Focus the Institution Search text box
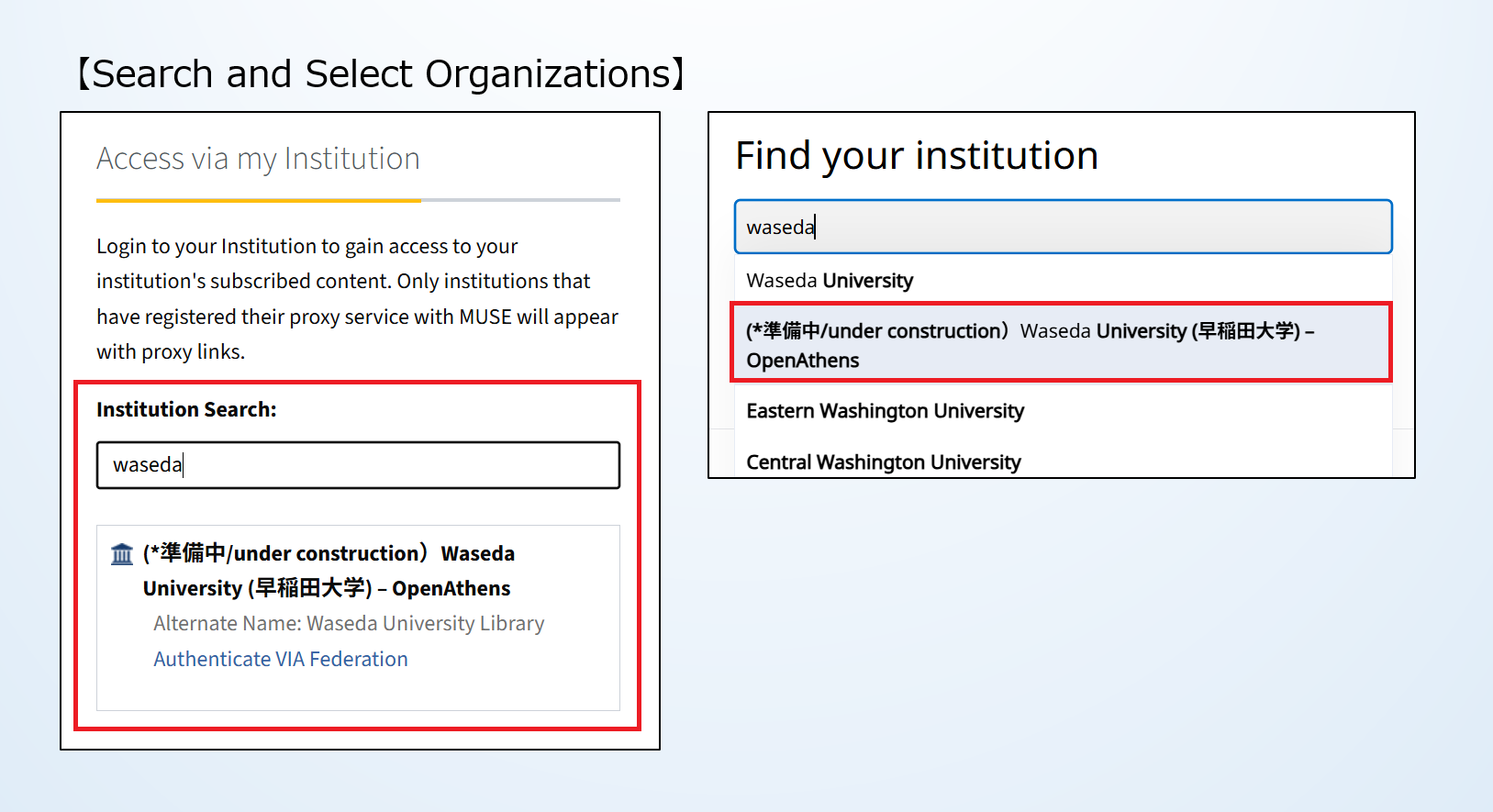This screenshot has height=812, width=1493. coord(358,465)
